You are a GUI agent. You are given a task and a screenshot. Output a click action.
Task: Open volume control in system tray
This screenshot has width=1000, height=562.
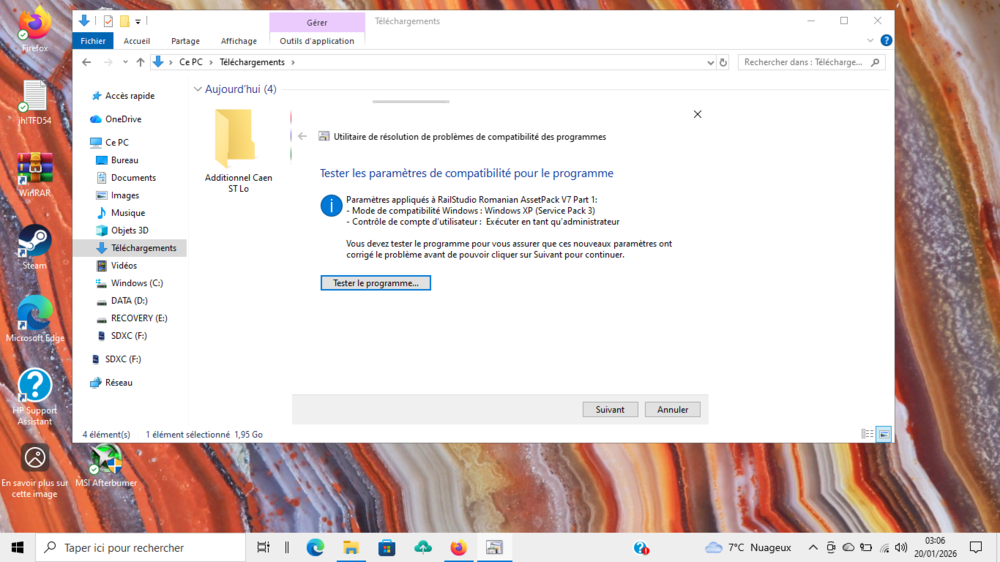[901, 547]
